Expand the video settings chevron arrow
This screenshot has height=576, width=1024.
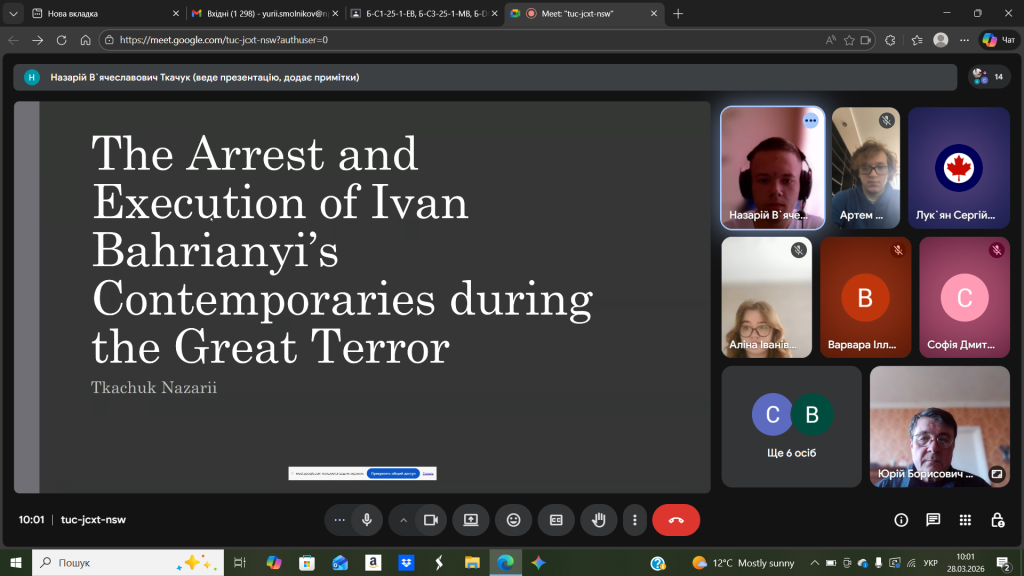pyautogui.click(x=404, y=520)
